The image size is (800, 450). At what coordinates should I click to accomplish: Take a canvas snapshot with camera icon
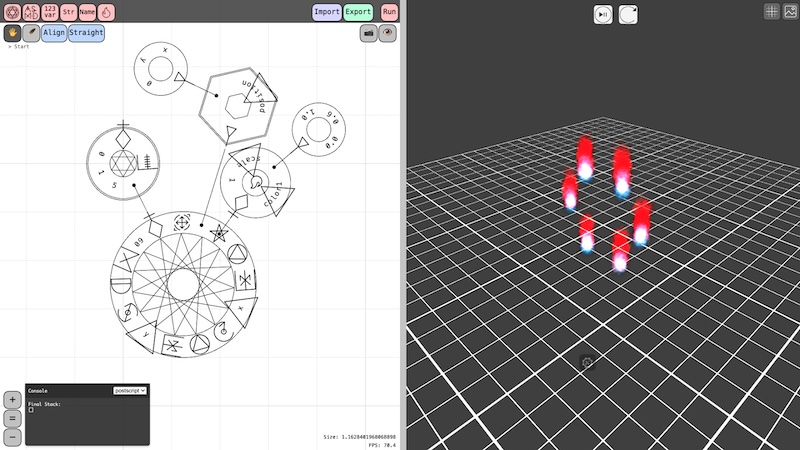[x=368, y=33]
